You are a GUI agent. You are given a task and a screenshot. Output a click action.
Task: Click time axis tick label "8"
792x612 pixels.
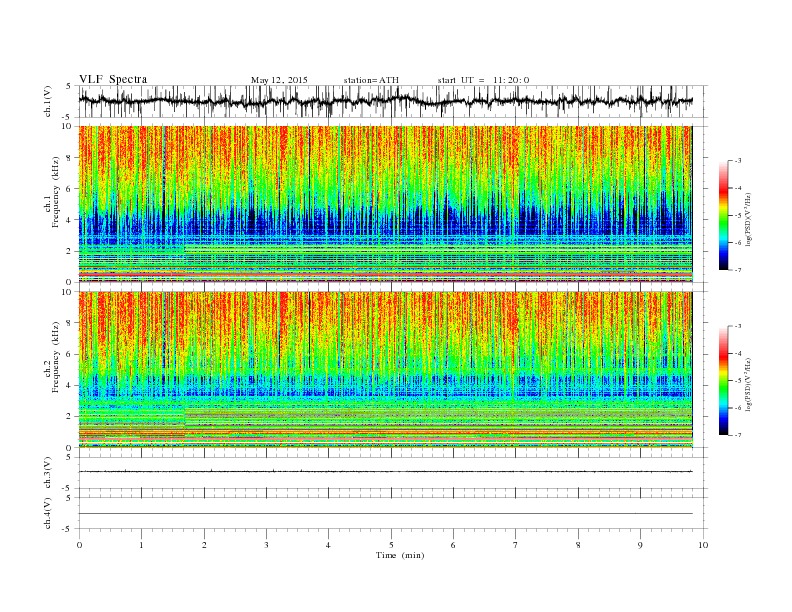tap(578, 545)
